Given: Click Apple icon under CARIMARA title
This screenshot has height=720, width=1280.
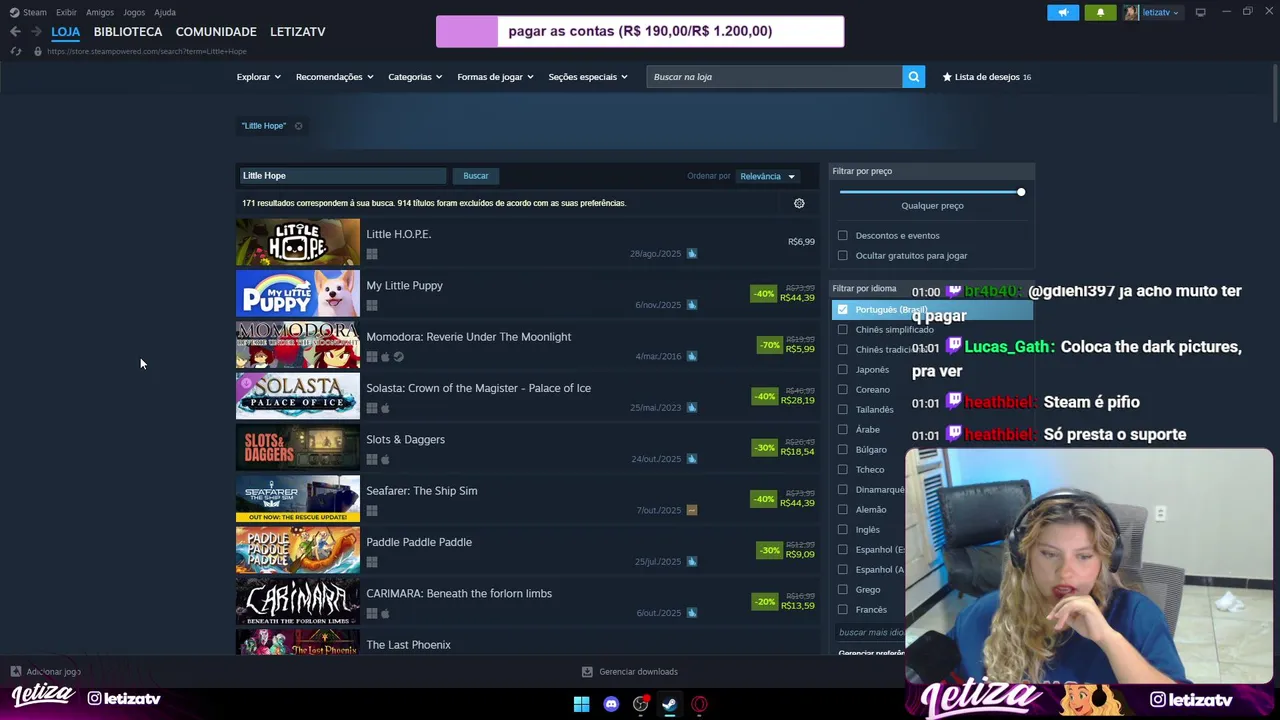Looking at the screenshot, I should pyautogui.click(x=385, y=613).
